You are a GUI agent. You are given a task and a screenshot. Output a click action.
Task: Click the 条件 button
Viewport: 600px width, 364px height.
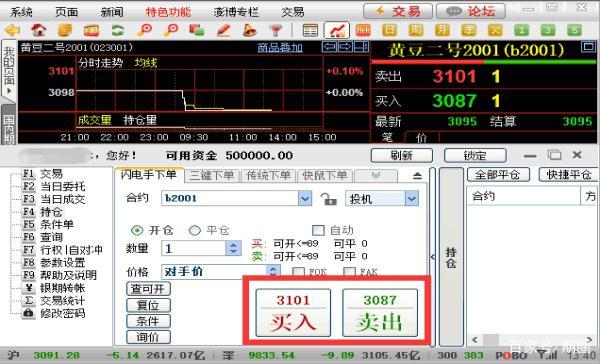tap(148, 321)
